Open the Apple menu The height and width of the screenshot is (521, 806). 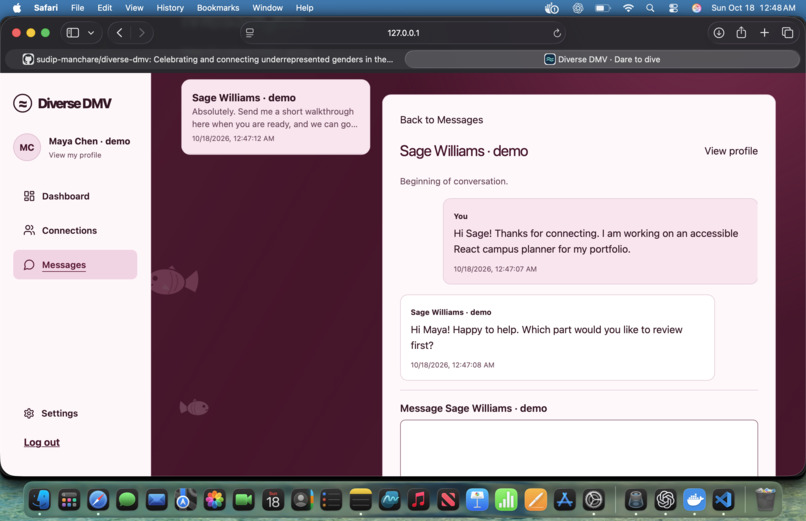(17, 8)
